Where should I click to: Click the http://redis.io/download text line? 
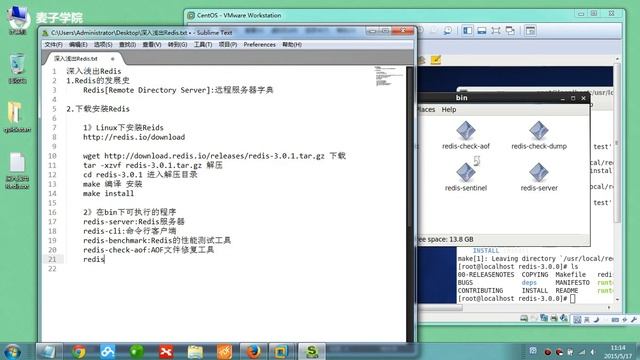point(134,137)
